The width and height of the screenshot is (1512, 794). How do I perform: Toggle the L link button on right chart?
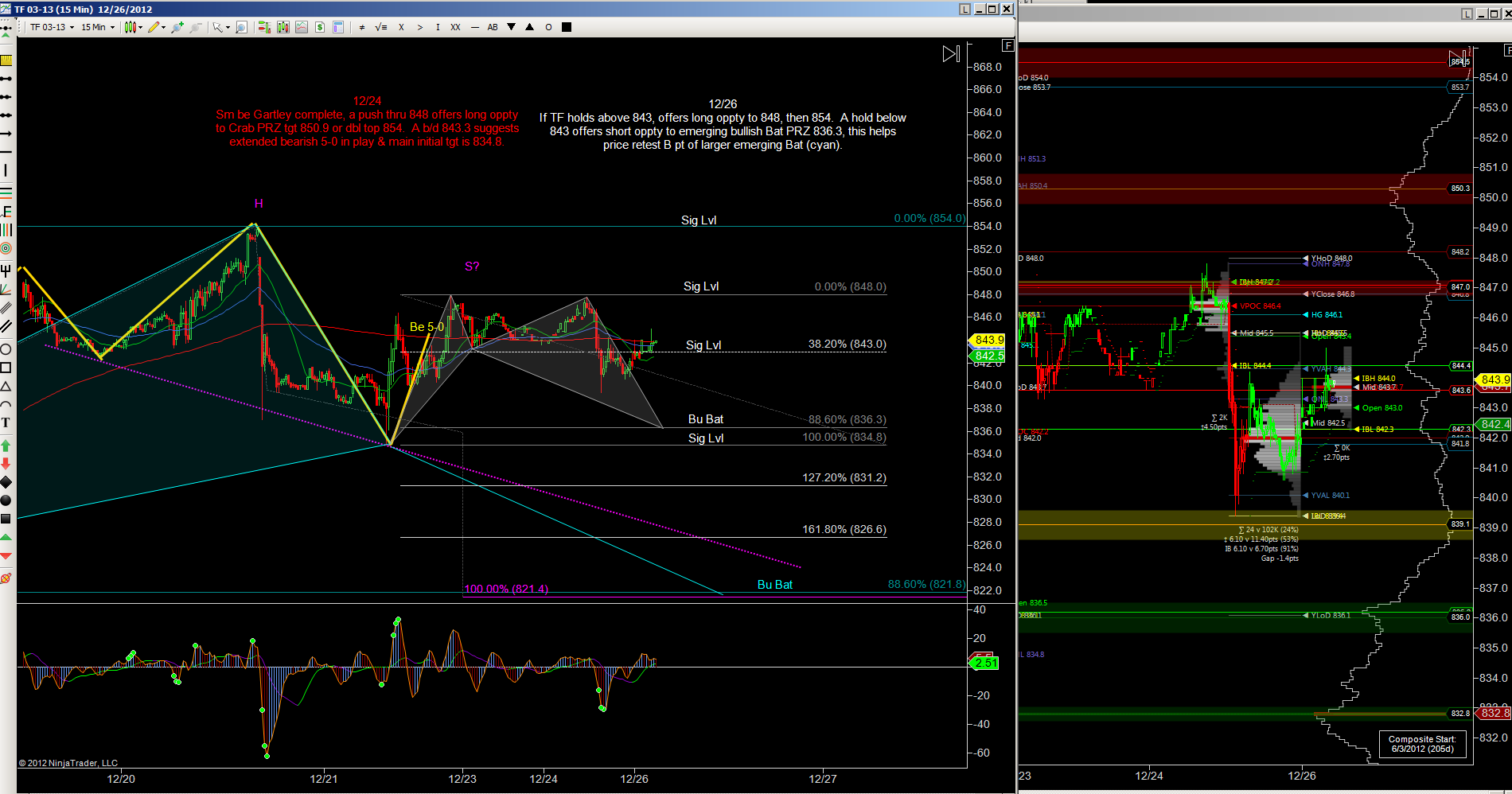tap(1467, 14)
